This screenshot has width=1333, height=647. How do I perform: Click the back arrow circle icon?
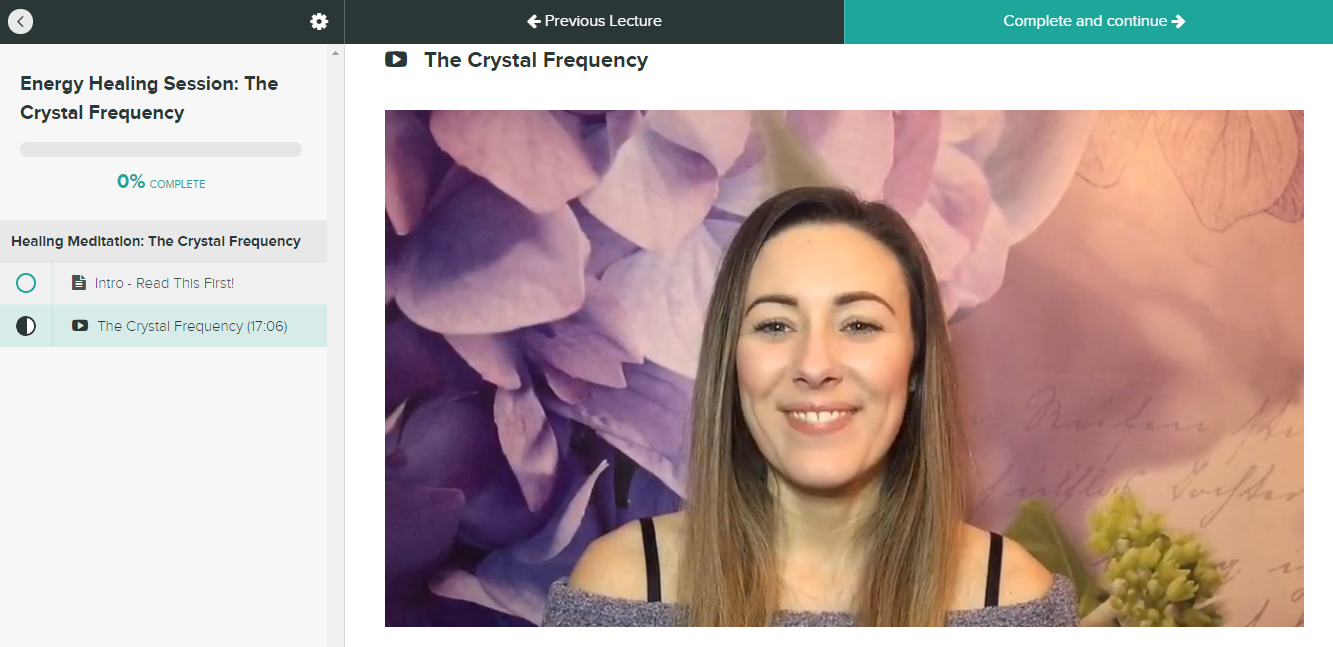pyautogui.click(x=20, y=21)
